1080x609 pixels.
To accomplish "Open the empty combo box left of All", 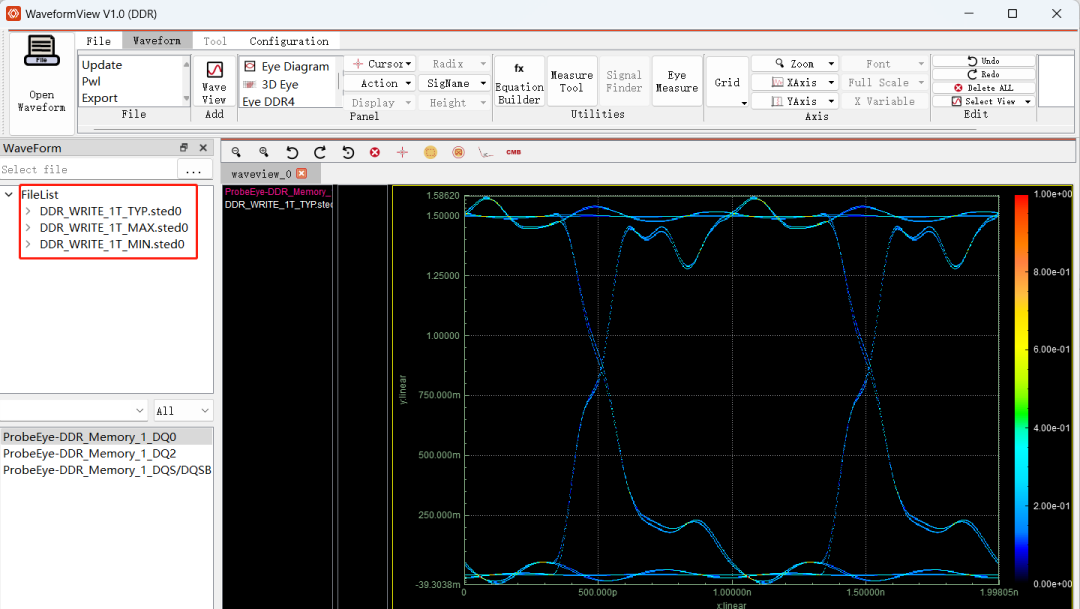I will coord(74,411).
